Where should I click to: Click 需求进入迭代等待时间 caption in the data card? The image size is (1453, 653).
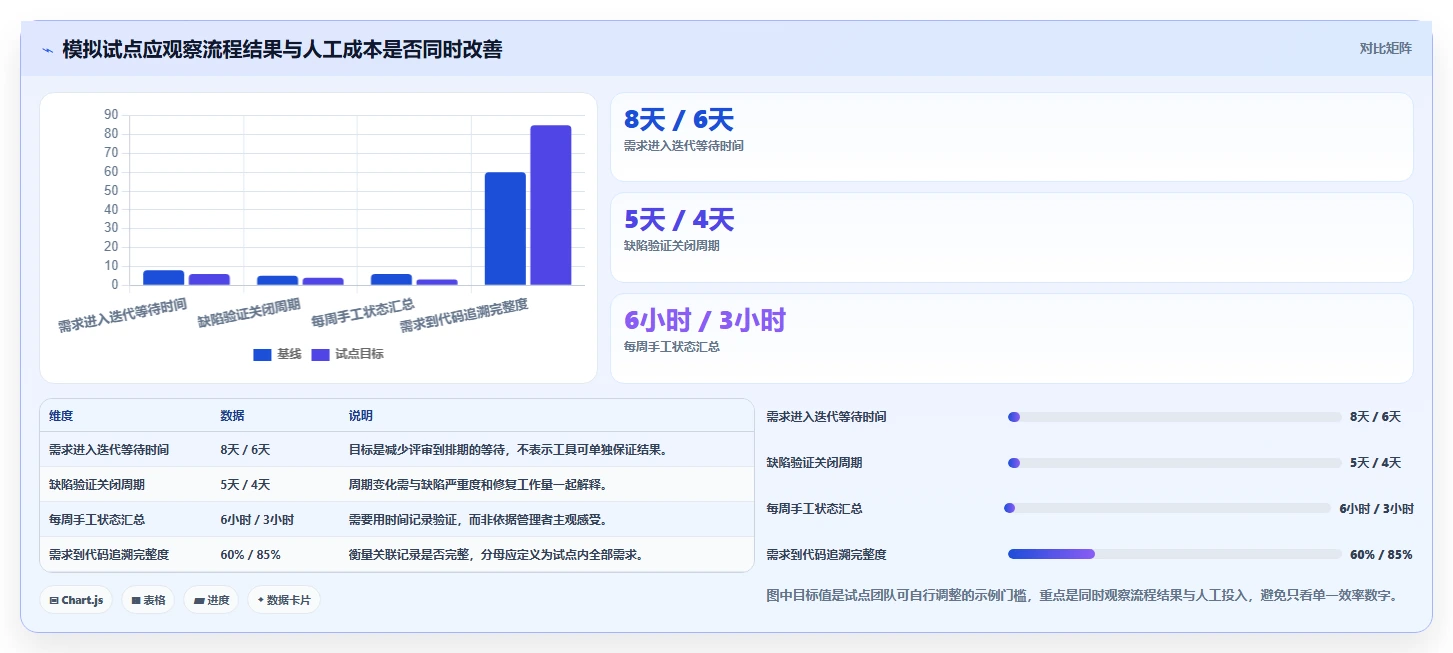coord(683,146)
